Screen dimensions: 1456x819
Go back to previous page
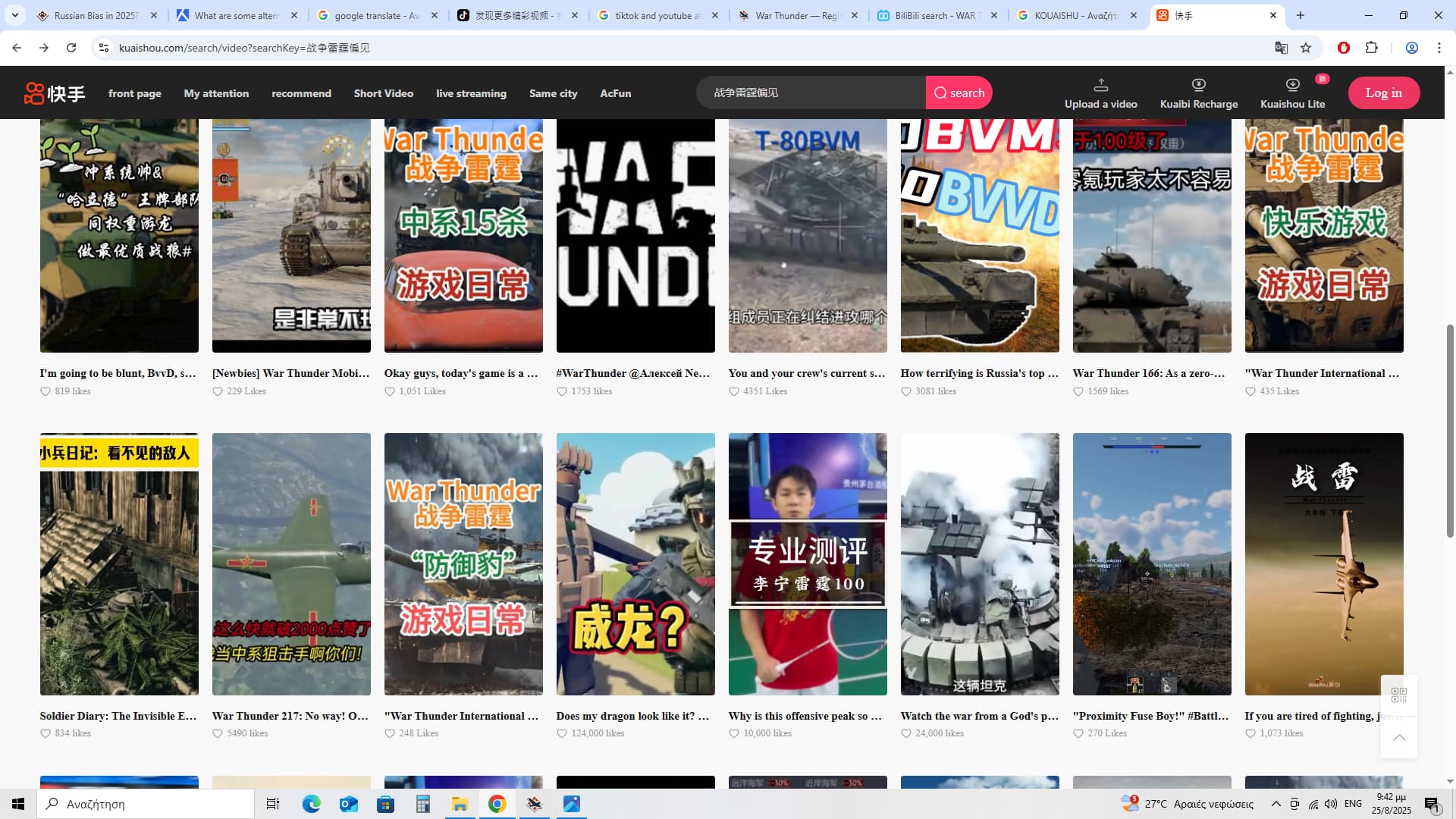tap(17, 48)
